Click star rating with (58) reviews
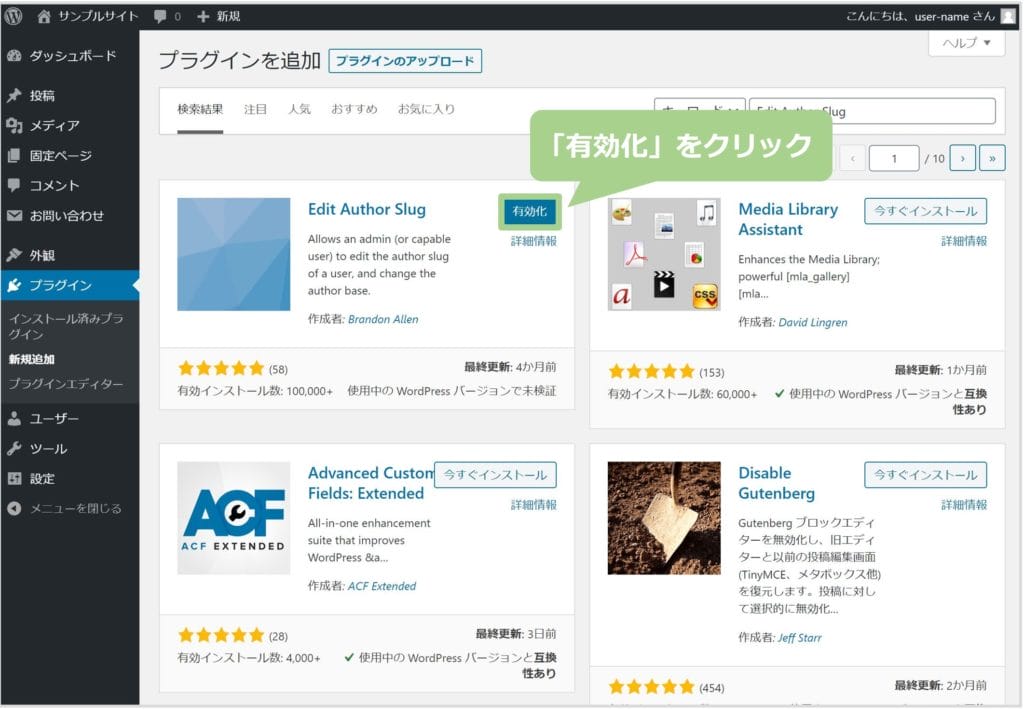1024x709 pixels. coord(221,369)
